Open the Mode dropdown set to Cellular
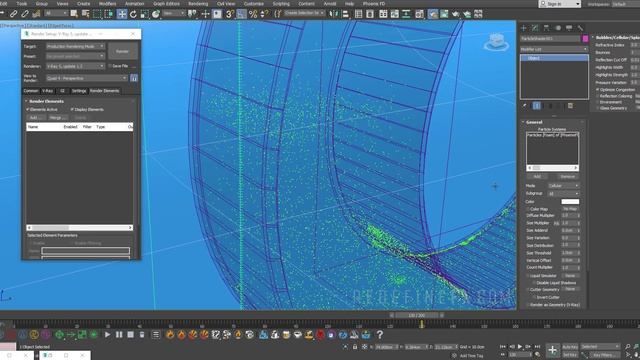 click(x=563, y=186)
